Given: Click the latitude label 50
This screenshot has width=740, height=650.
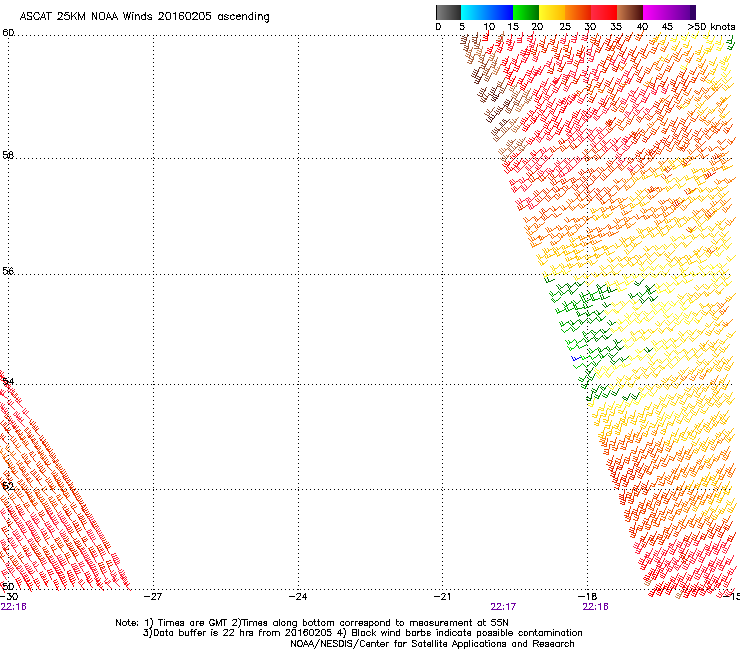Looking at the screenshot, I should (x=8, y=586).
